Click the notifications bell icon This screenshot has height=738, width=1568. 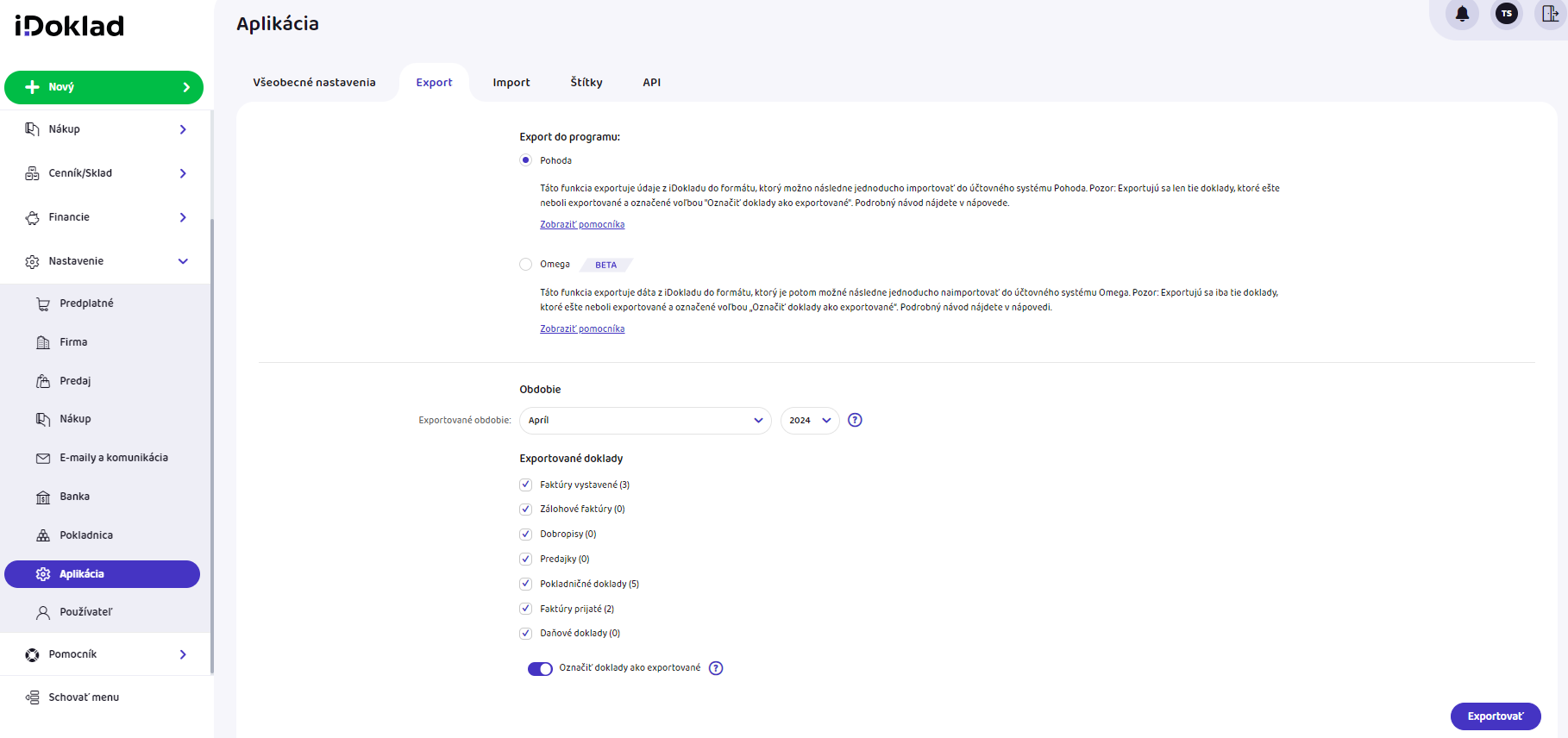point(1462,14)
